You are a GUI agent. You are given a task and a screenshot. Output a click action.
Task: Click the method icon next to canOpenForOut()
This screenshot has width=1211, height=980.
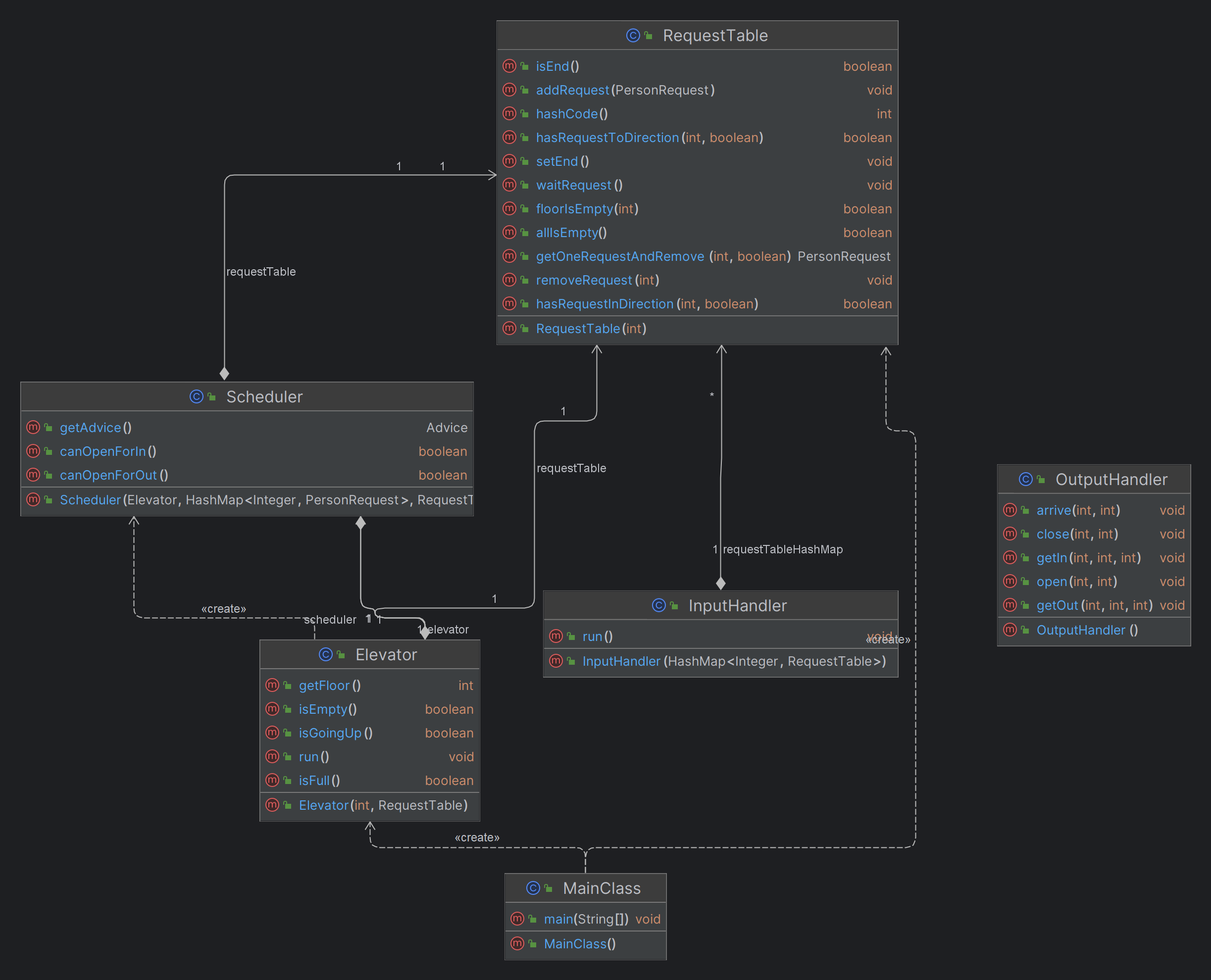(x=33, y=475)
